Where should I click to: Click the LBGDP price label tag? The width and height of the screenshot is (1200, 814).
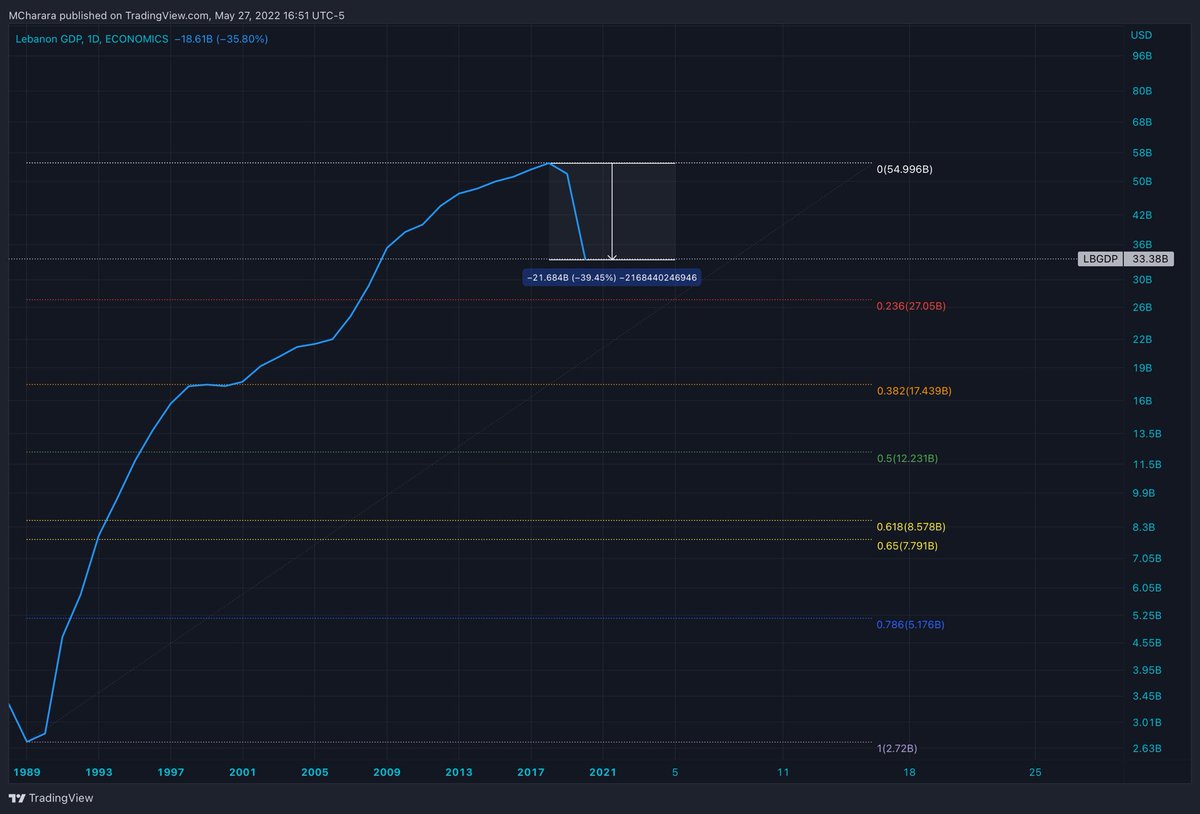tap(1101, 258)
